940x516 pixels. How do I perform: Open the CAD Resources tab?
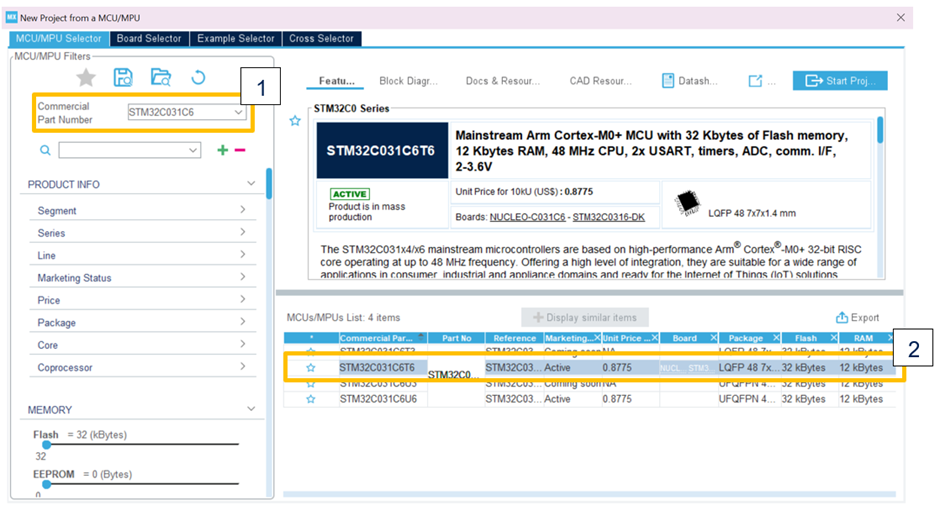tap(601, 81)
